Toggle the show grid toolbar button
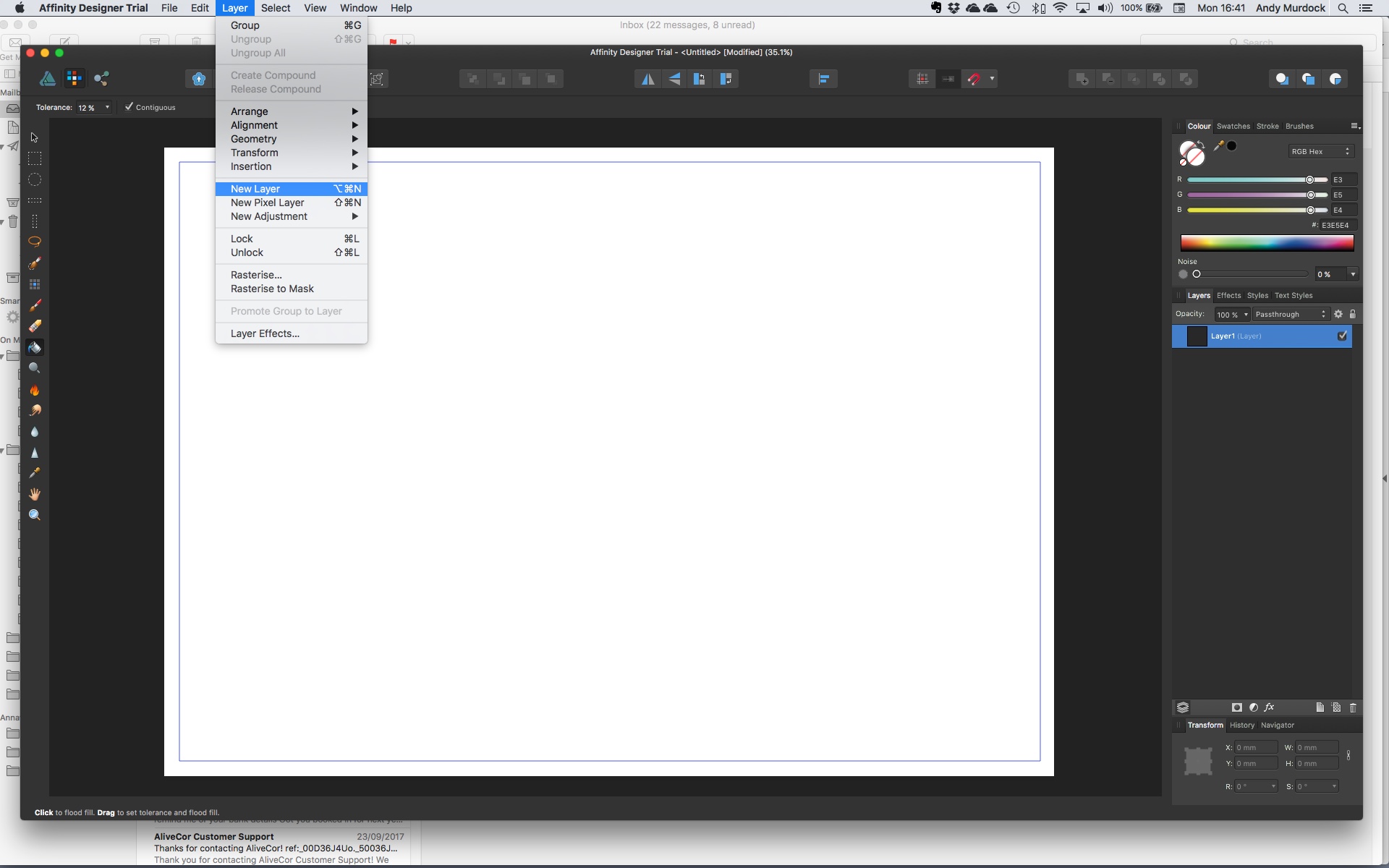The height and width of the screenshot is (868, 1389). 922,79
